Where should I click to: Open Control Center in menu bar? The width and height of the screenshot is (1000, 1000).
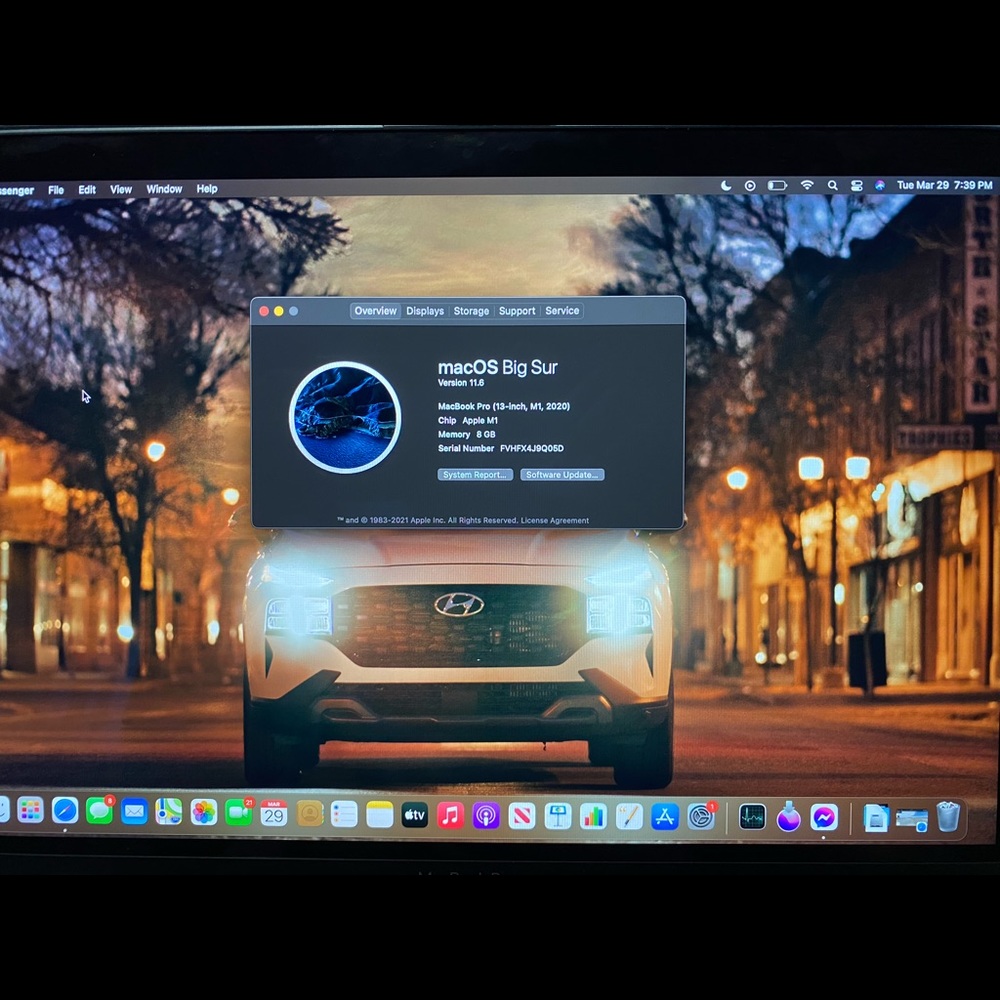tap(857, 186)
